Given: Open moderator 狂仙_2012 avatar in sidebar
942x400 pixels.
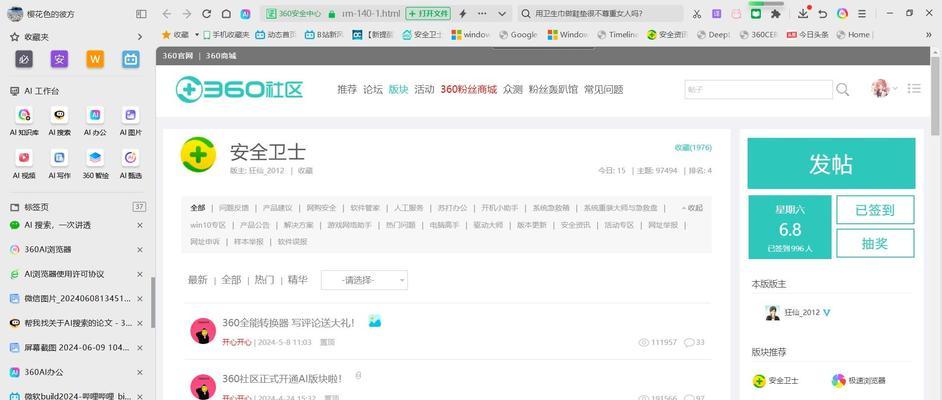Looking at the screenshot, I should tap(772, 312).
